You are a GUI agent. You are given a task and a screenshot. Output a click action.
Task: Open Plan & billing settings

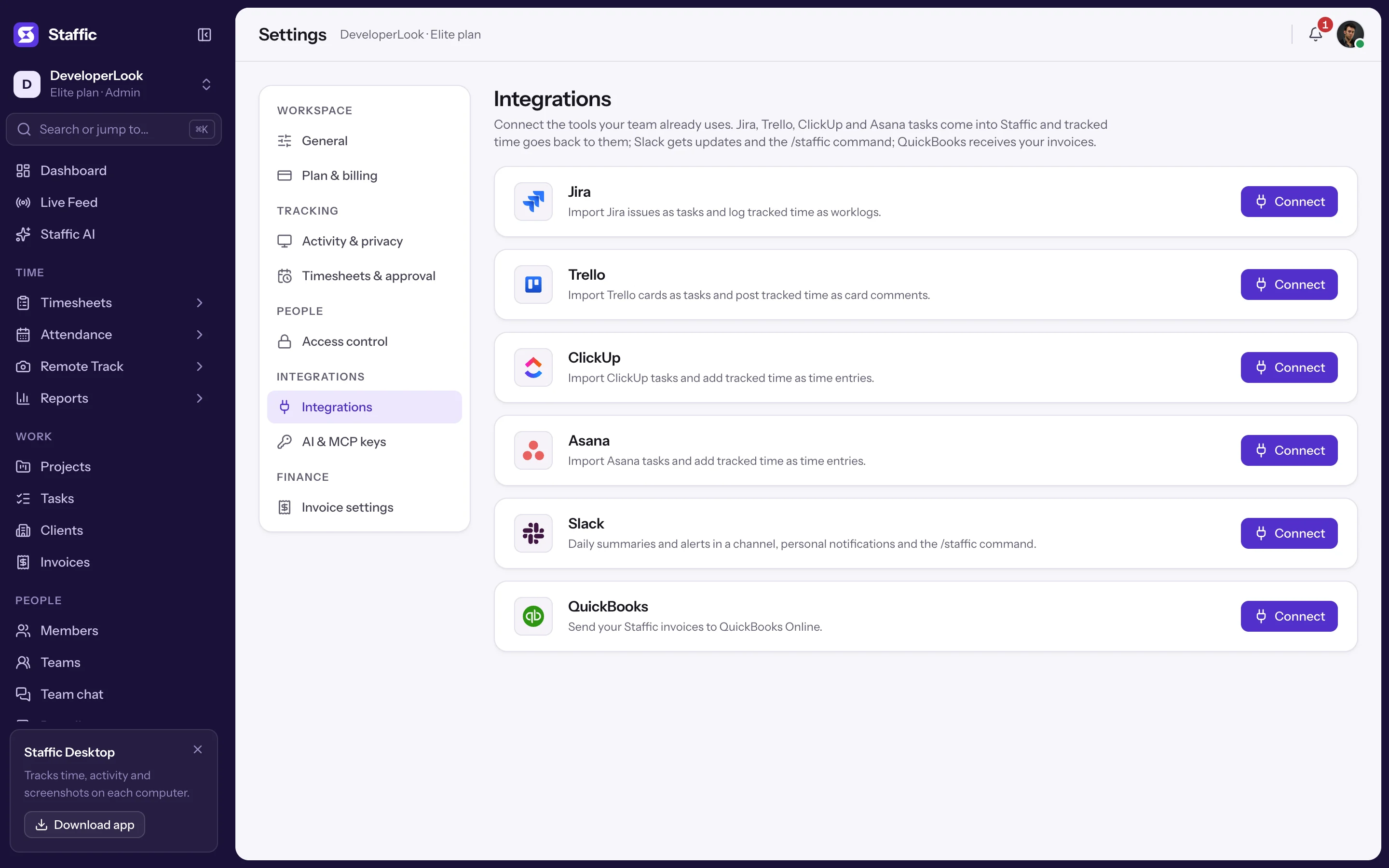364,175
